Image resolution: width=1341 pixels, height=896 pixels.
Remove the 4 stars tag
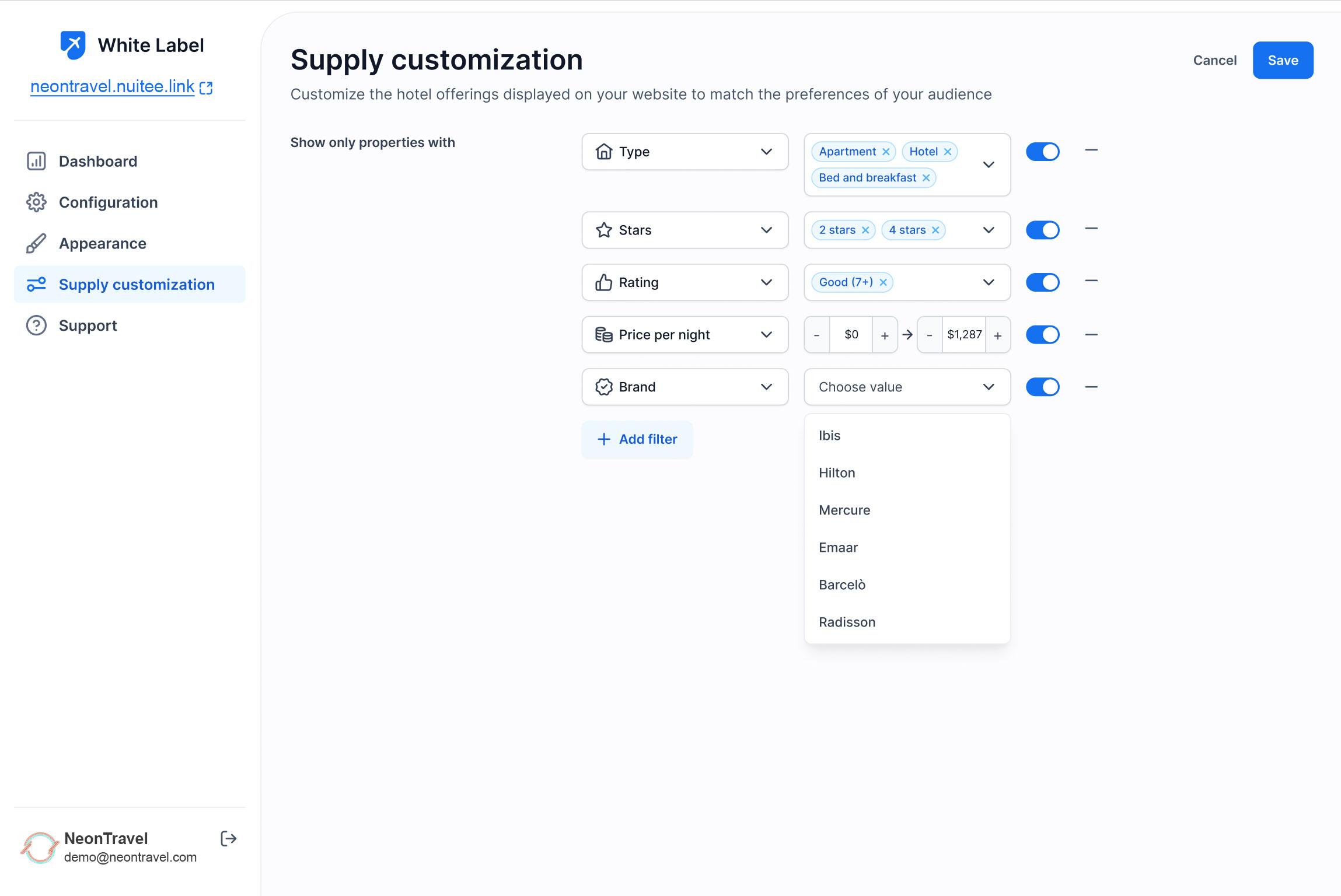coord(935,230)
